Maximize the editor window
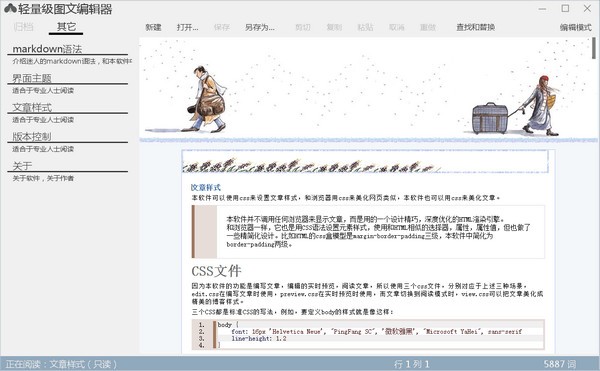Viewport: 600px width, 371px height. click(x=565, y=8)
